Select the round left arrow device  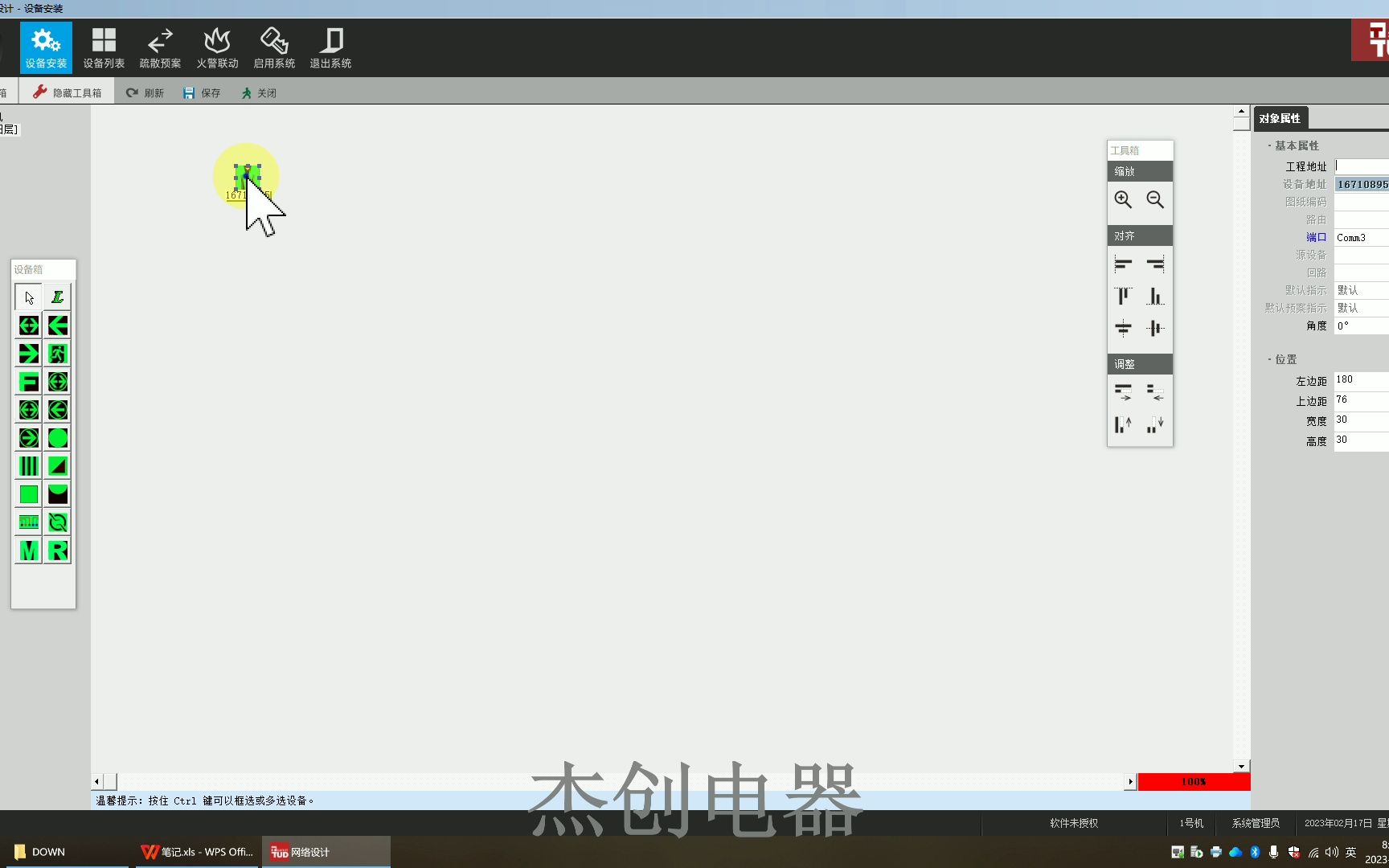(58, 410)
